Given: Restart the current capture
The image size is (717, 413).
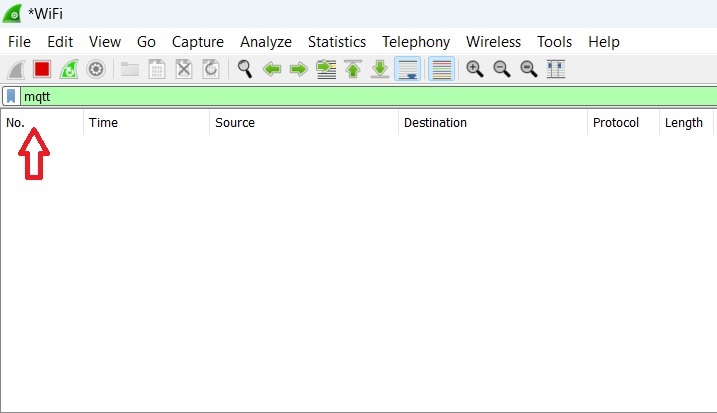Looking at the screenshot, I should pyautogui.click(x=69, y=70).
